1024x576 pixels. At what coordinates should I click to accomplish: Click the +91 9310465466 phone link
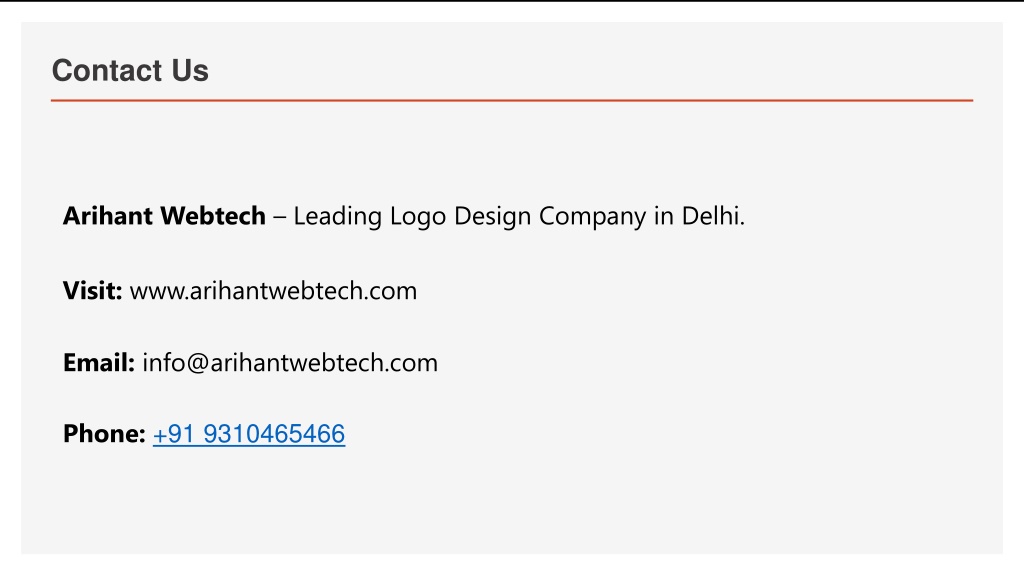[x=249, y=434]
